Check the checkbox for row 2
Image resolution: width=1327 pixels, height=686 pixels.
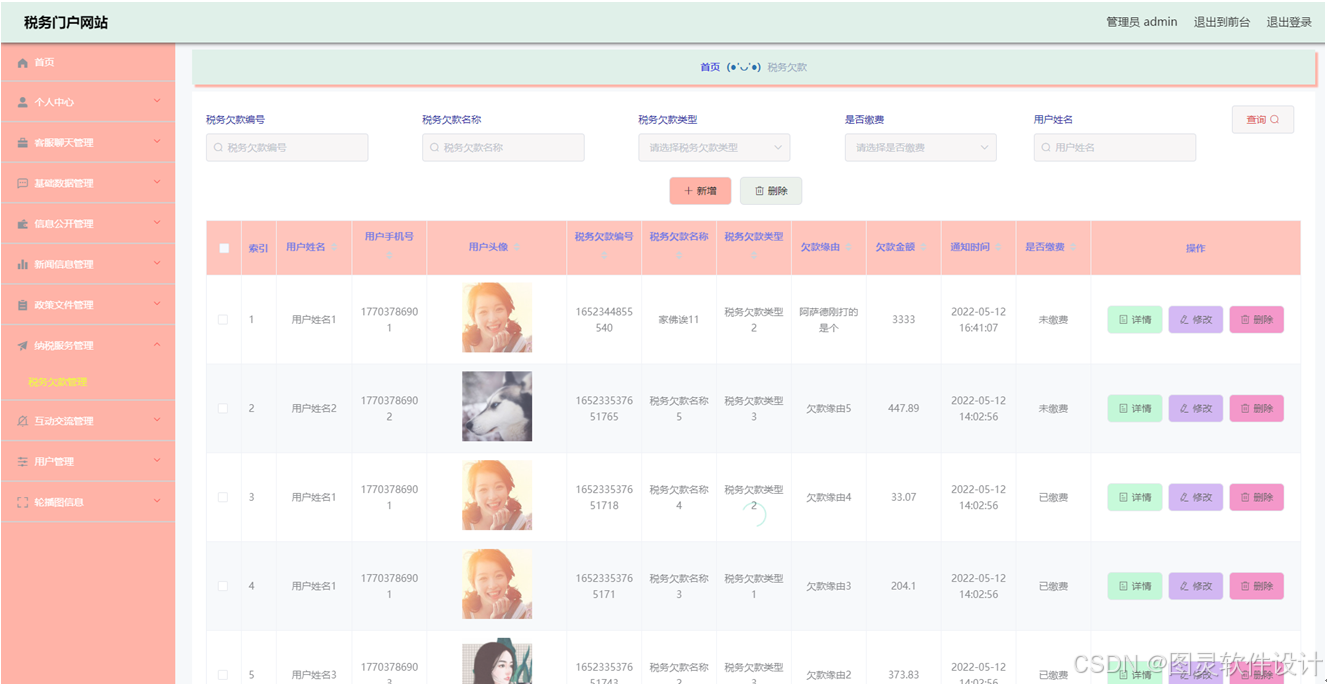223,409
